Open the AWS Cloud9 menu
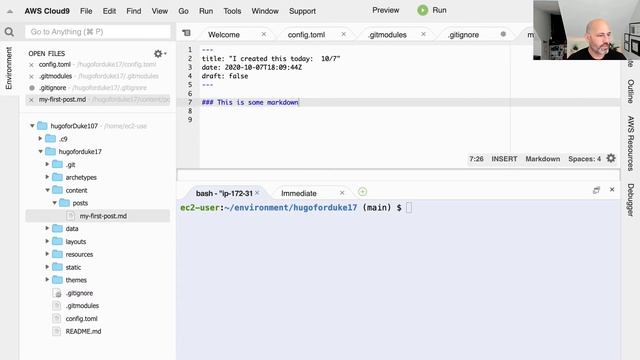The image size is (640, 360). (47, 11)
